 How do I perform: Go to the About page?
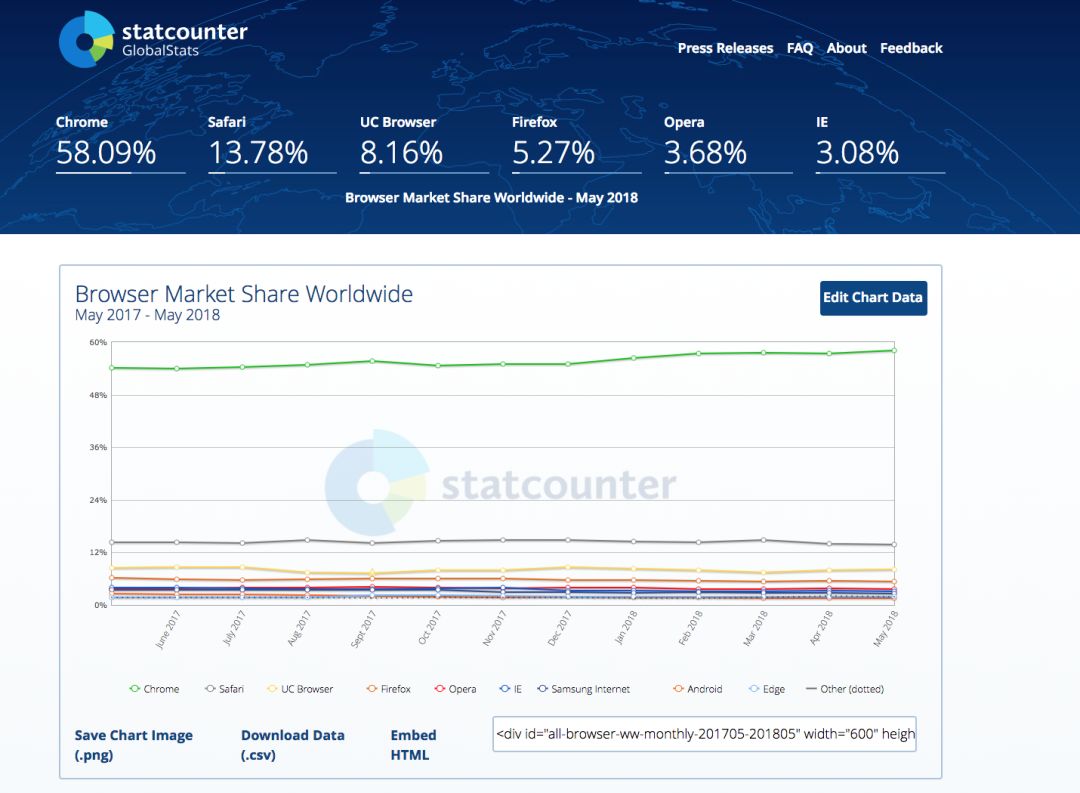coord(846,48)
